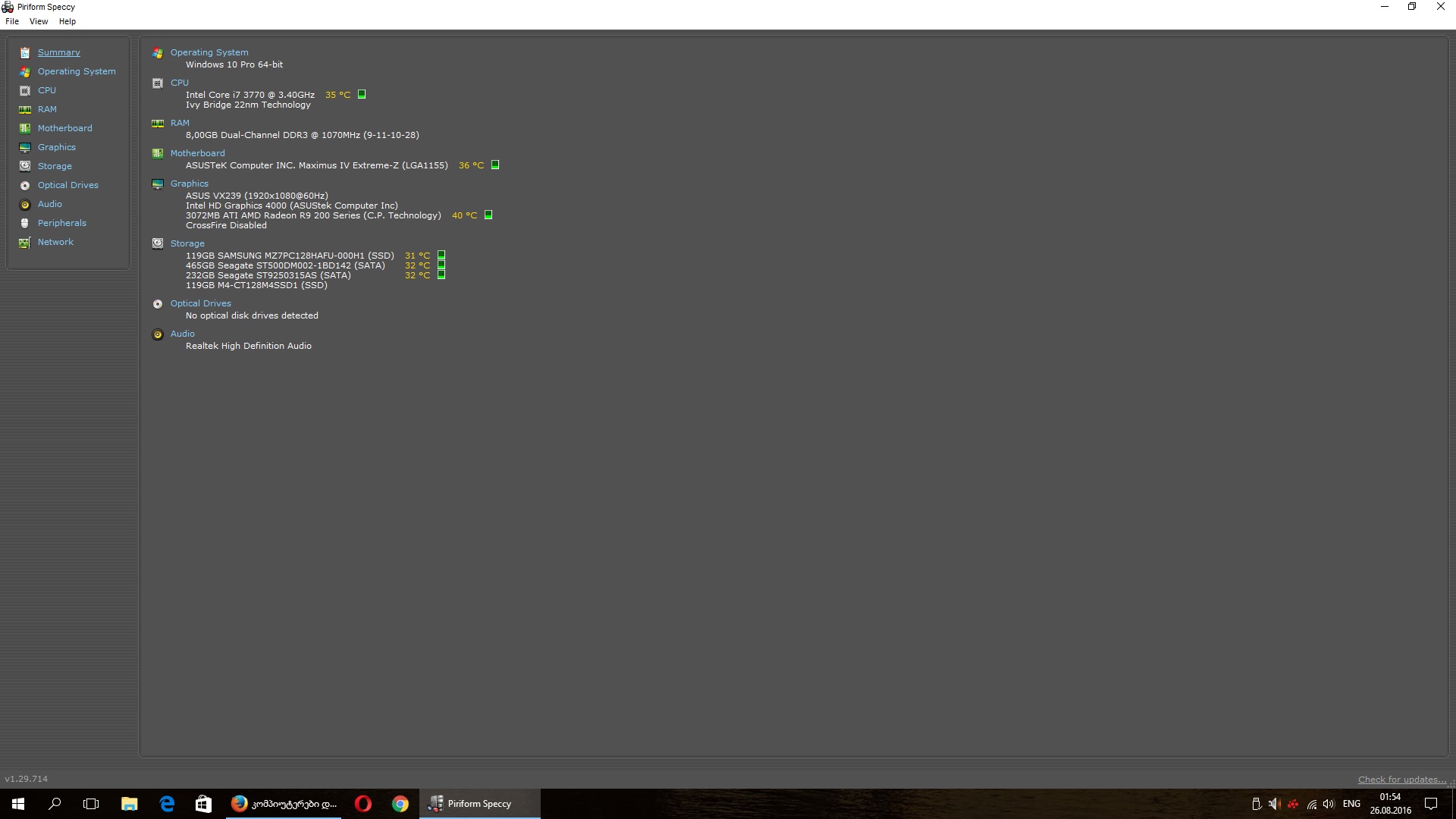Click the Motherboard icon in sidebar
Image resolution: width=1456 pixels, height=819 pixels.
[25, 128]
